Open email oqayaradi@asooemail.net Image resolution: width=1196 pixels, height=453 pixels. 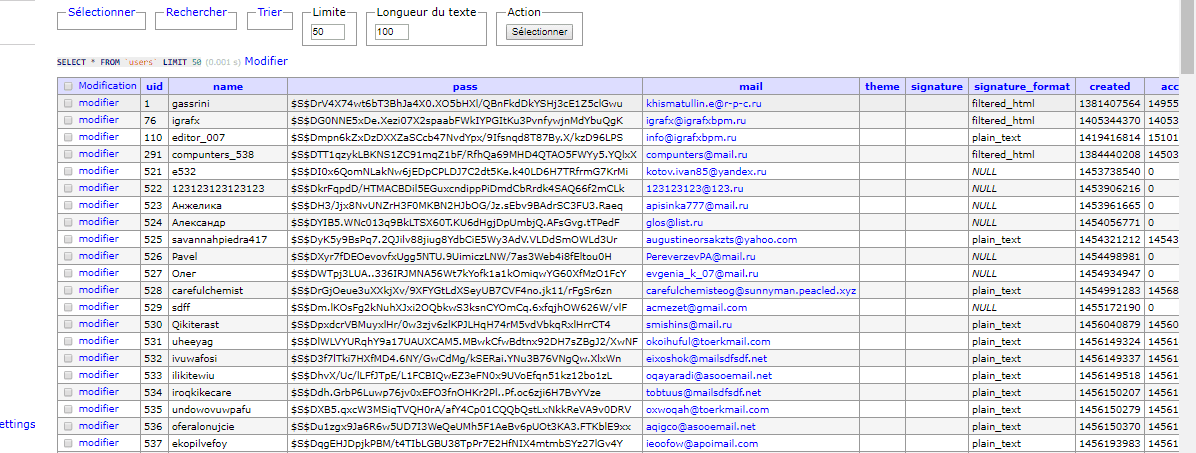pos(709,375)
